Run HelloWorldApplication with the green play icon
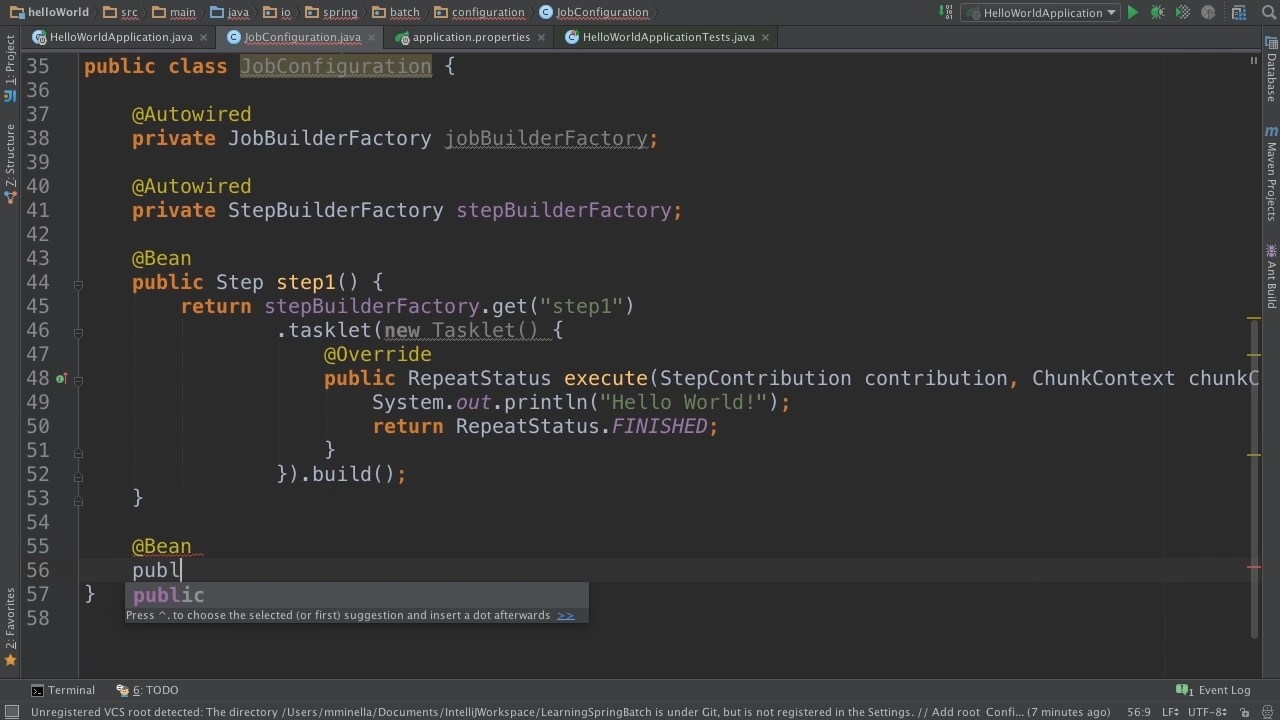Screen dimensions: 1280x720 tap(1133, 13)
